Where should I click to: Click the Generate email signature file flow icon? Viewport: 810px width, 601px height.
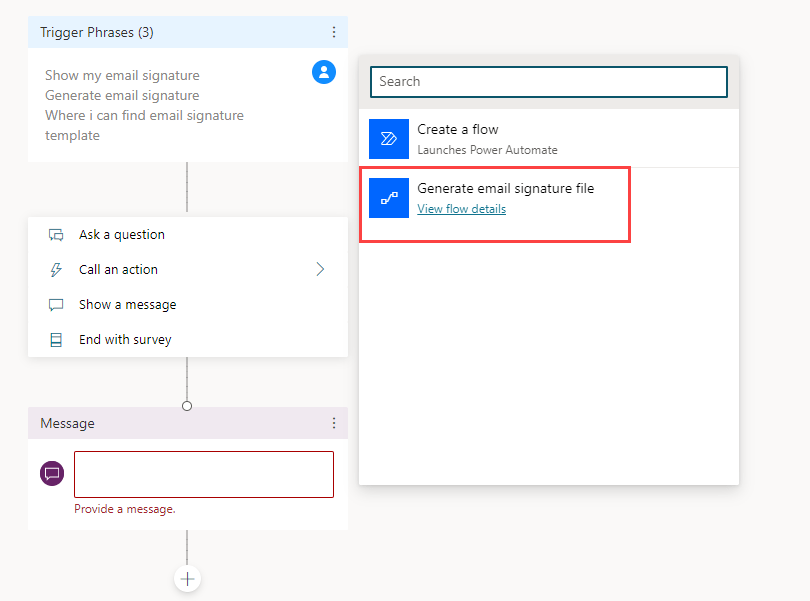click(x=389, y=198)
